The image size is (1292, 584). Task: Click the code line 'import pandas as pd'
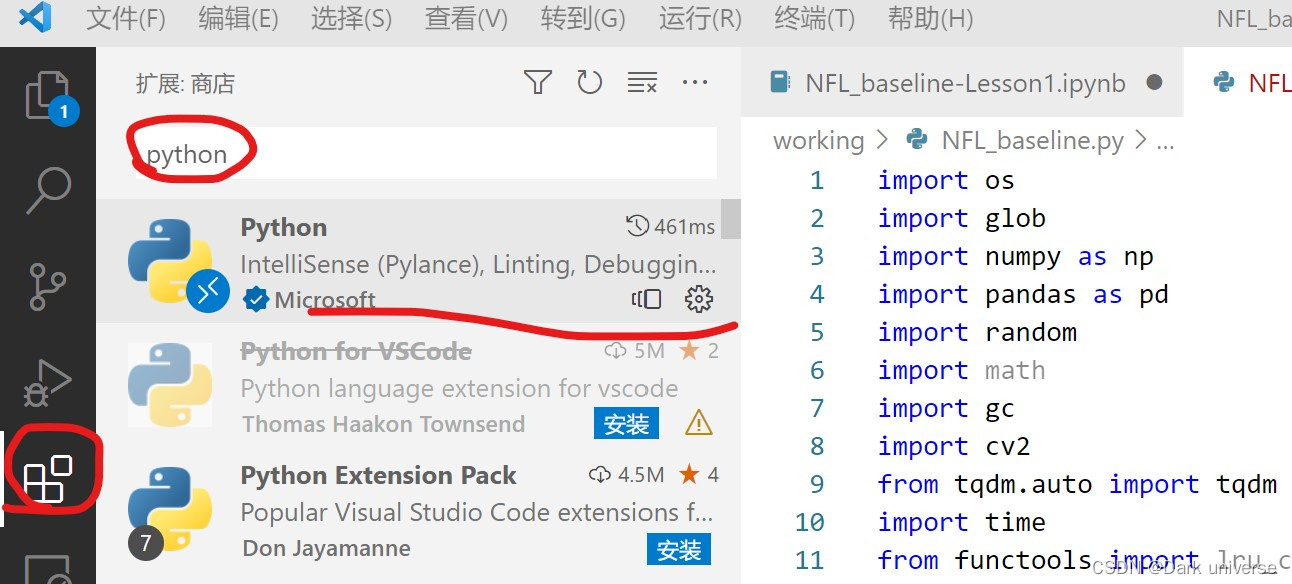(1023, 295)
